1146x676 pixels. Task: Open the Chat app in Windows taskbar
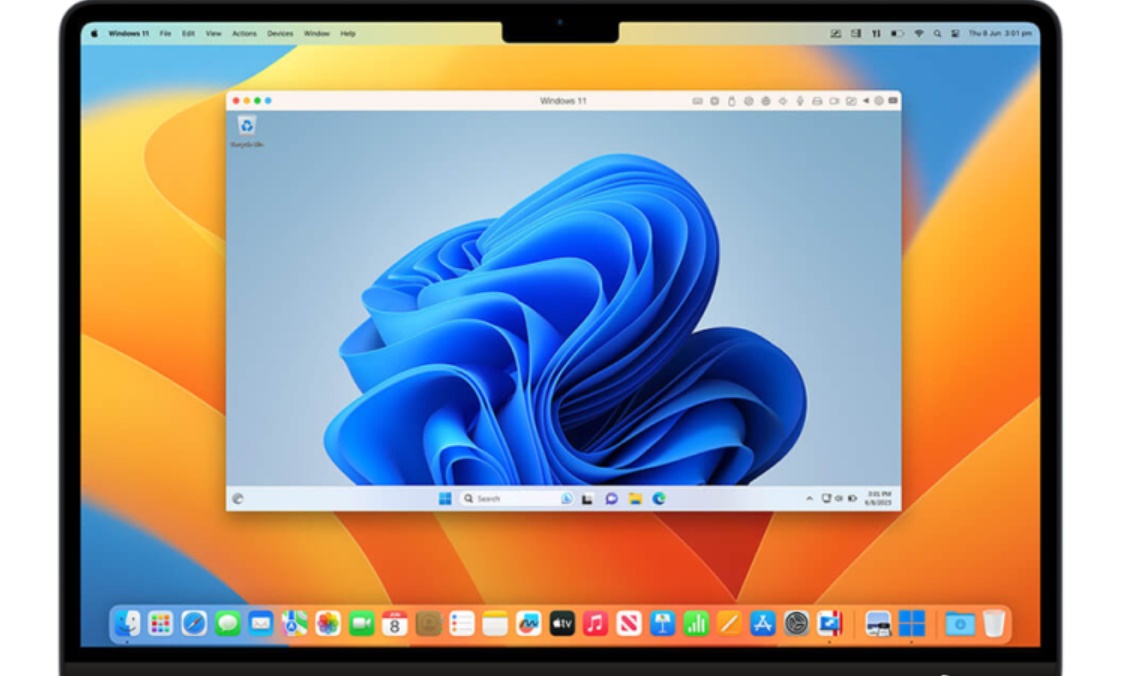coord(611,499)
